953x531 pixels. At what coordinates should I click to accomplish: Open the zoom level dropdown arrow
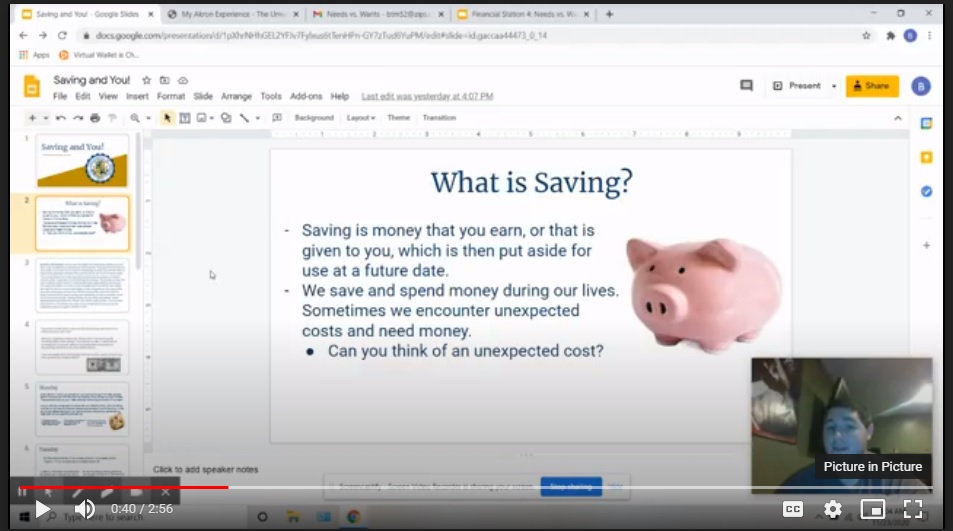148,118
